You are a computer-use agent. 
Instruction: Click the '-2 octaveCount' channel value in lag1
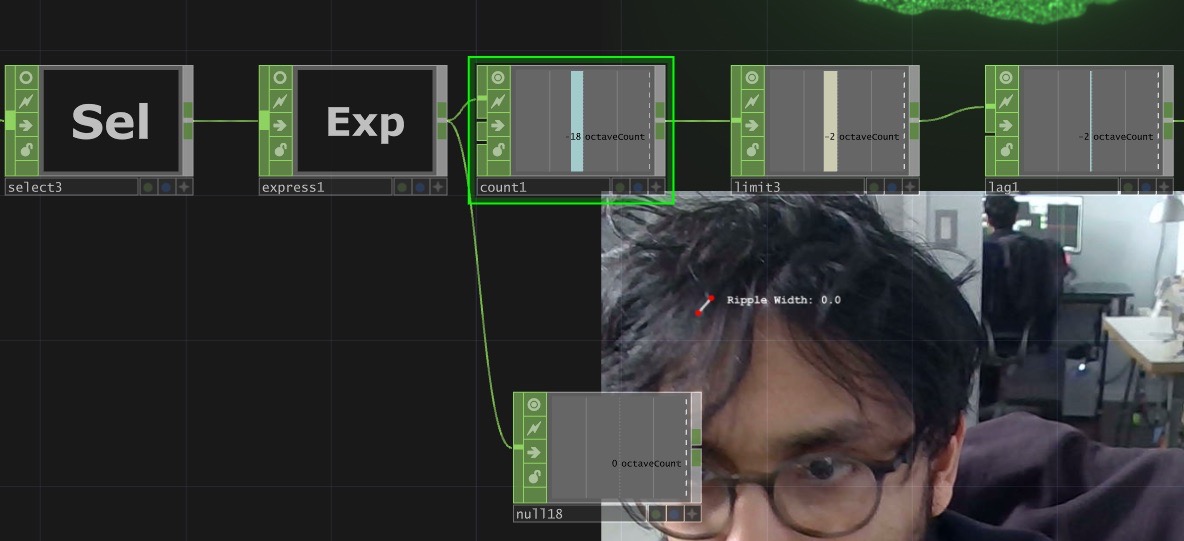coord(1116,137)
